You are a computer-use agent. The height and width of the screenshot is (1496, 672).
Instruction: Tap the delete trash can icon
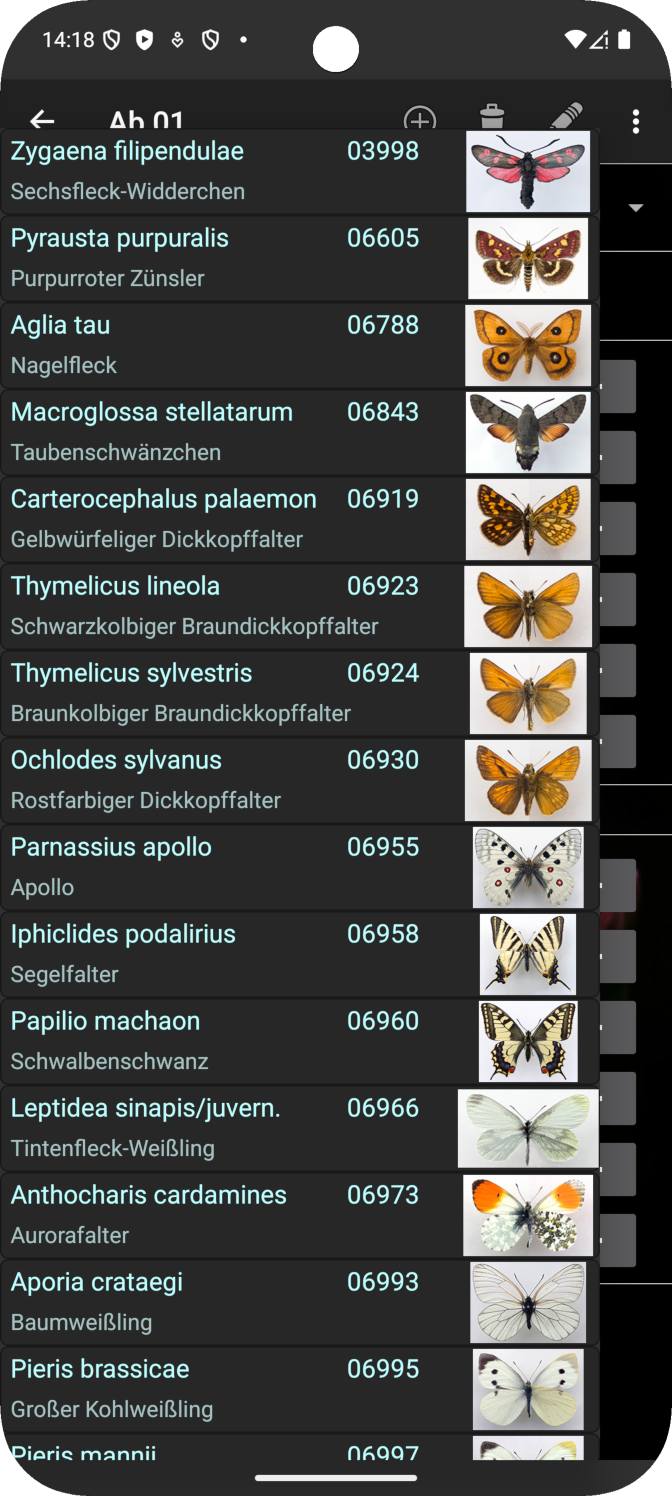tap(492, 117)
